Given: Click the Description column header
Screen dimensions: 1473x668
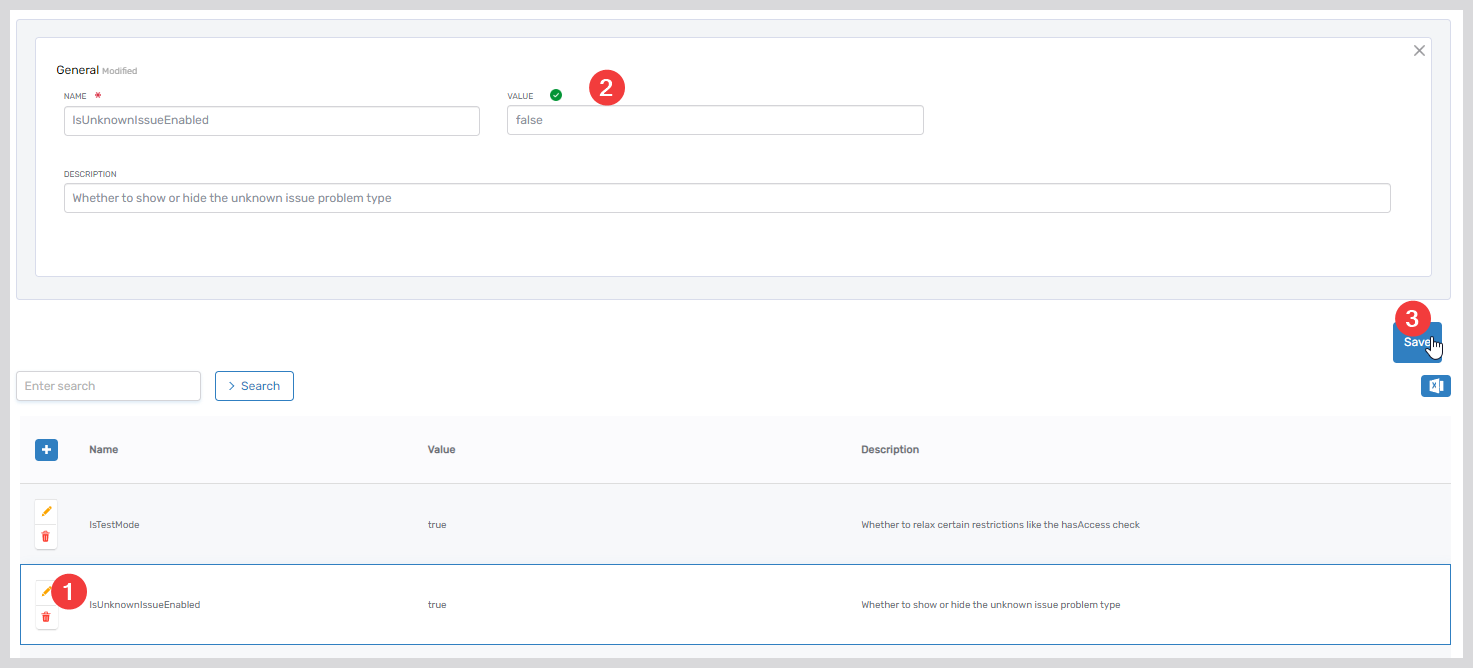Looking at the screenshot, I should pos(889,450).
